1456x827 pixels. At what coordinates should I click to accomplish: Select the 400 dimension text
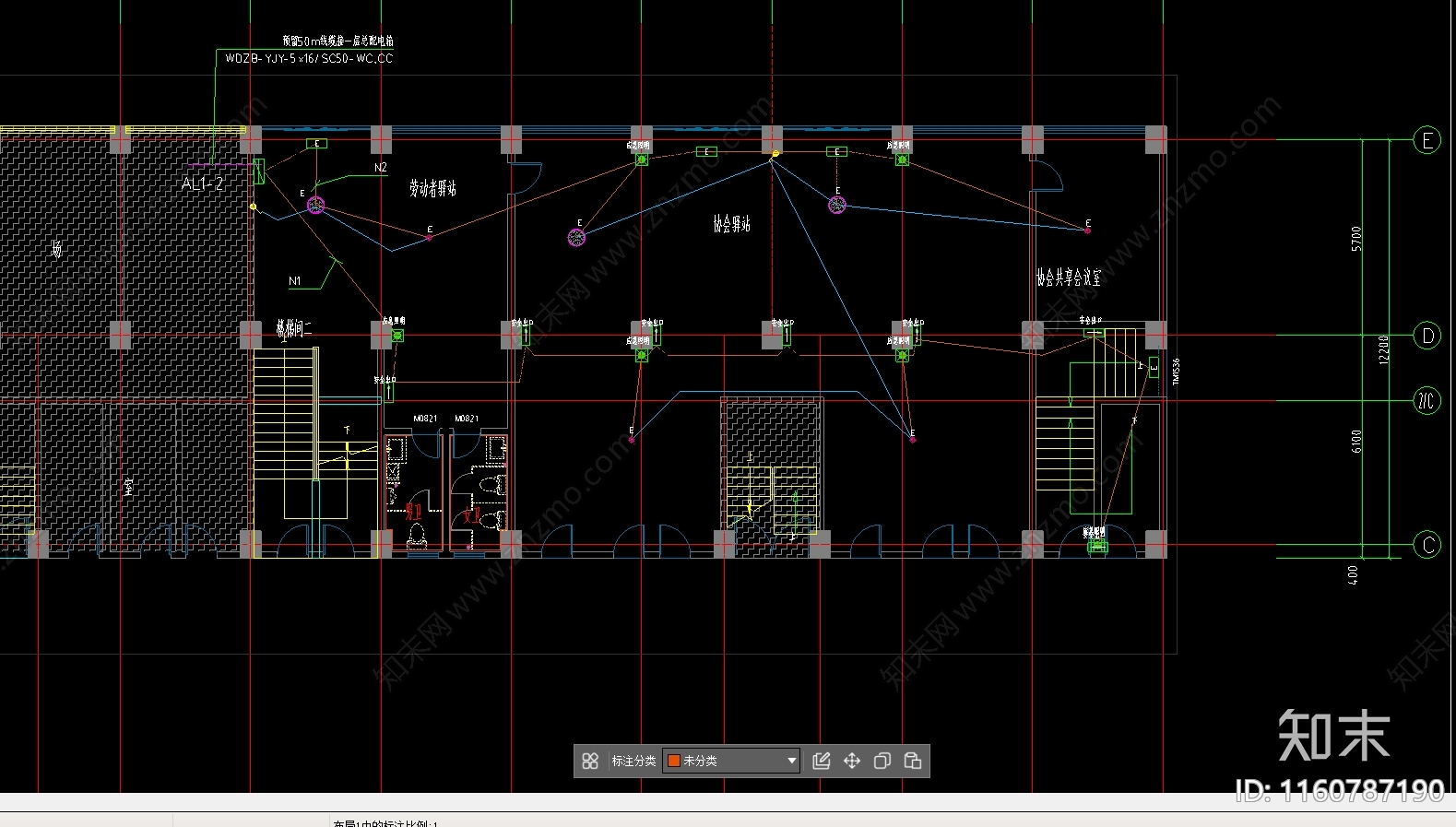click(1353, 575)
